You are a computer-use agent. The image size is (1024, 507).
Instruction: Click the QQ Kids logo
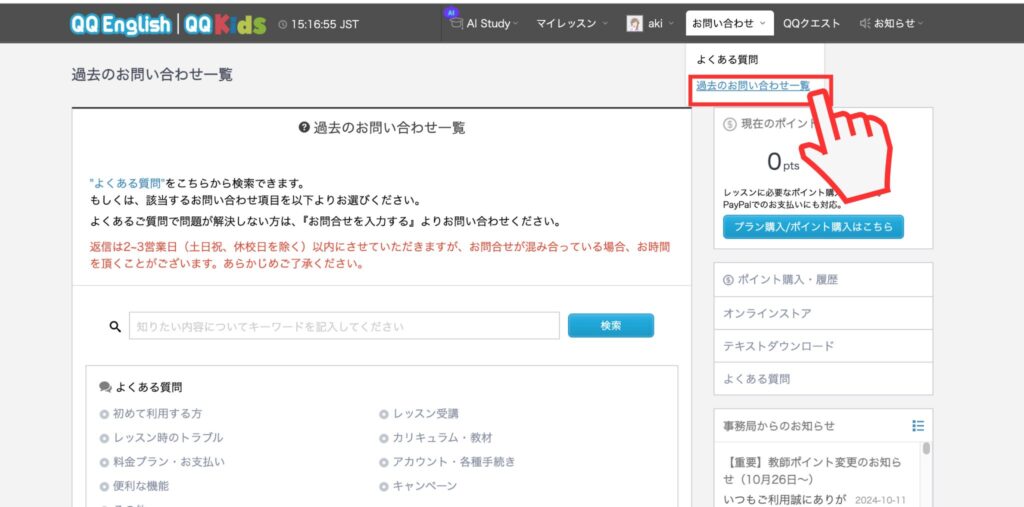tap(225, 24)
